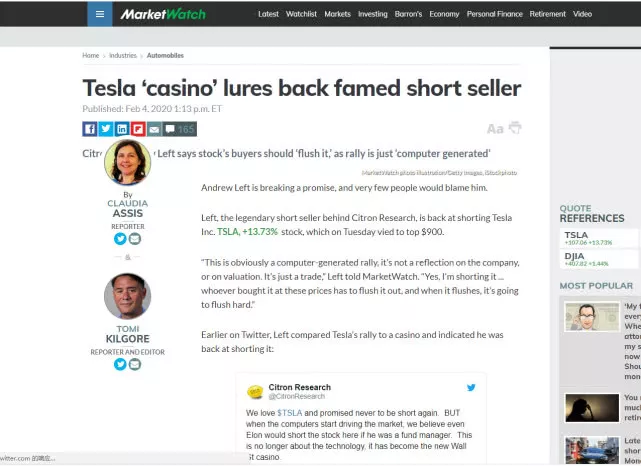641x466 pixels.
Task: Print the article with printer icon
Action: click(x=515, y=128)
